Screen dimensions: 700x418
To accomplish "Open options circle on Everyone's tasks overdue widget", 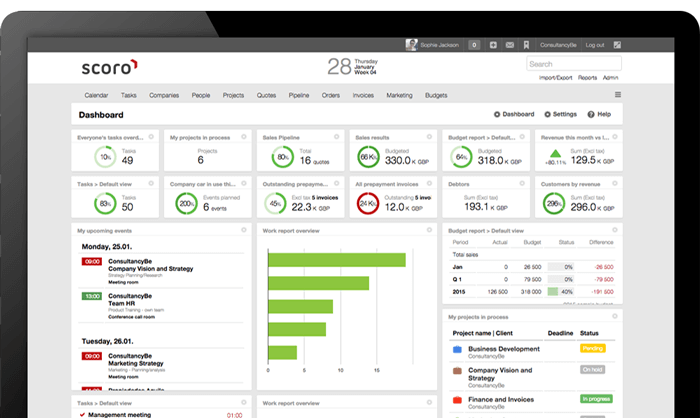I will [151, 137].
